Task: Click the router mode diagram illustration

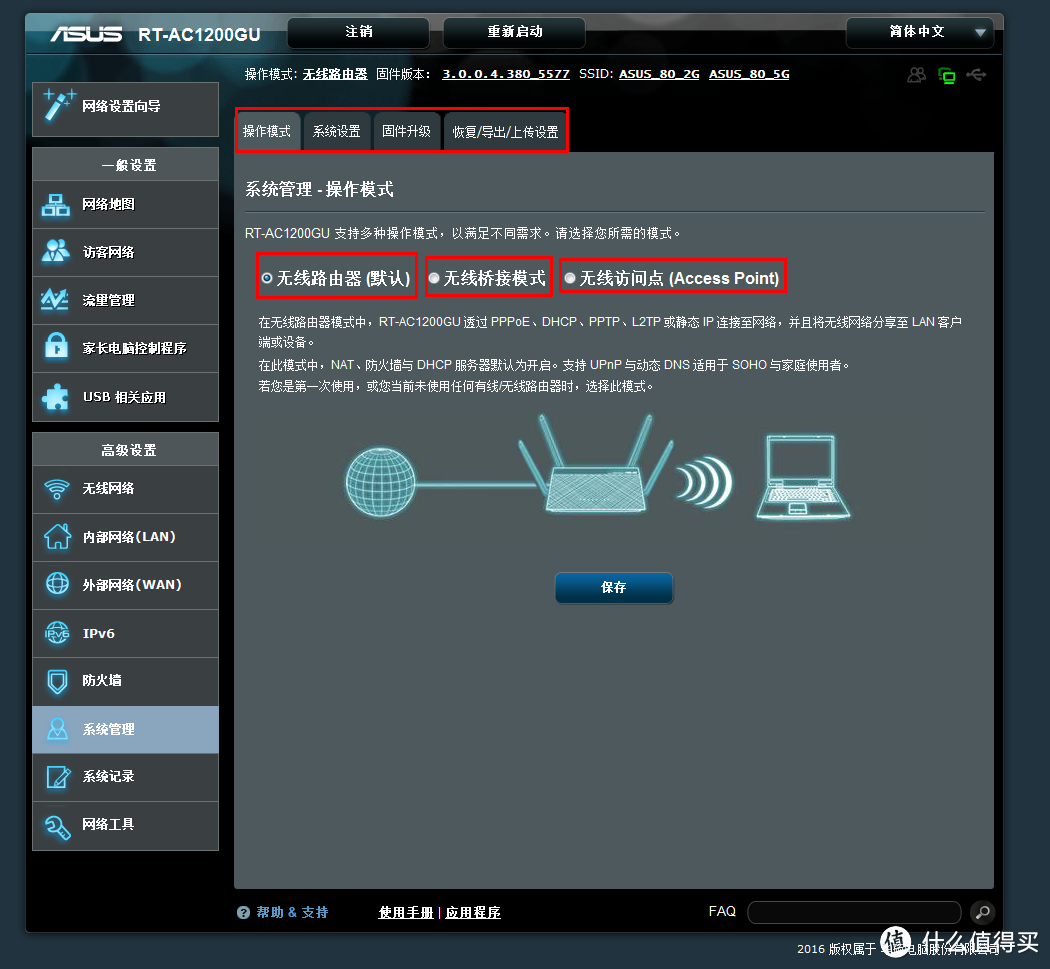Action: 597,467
